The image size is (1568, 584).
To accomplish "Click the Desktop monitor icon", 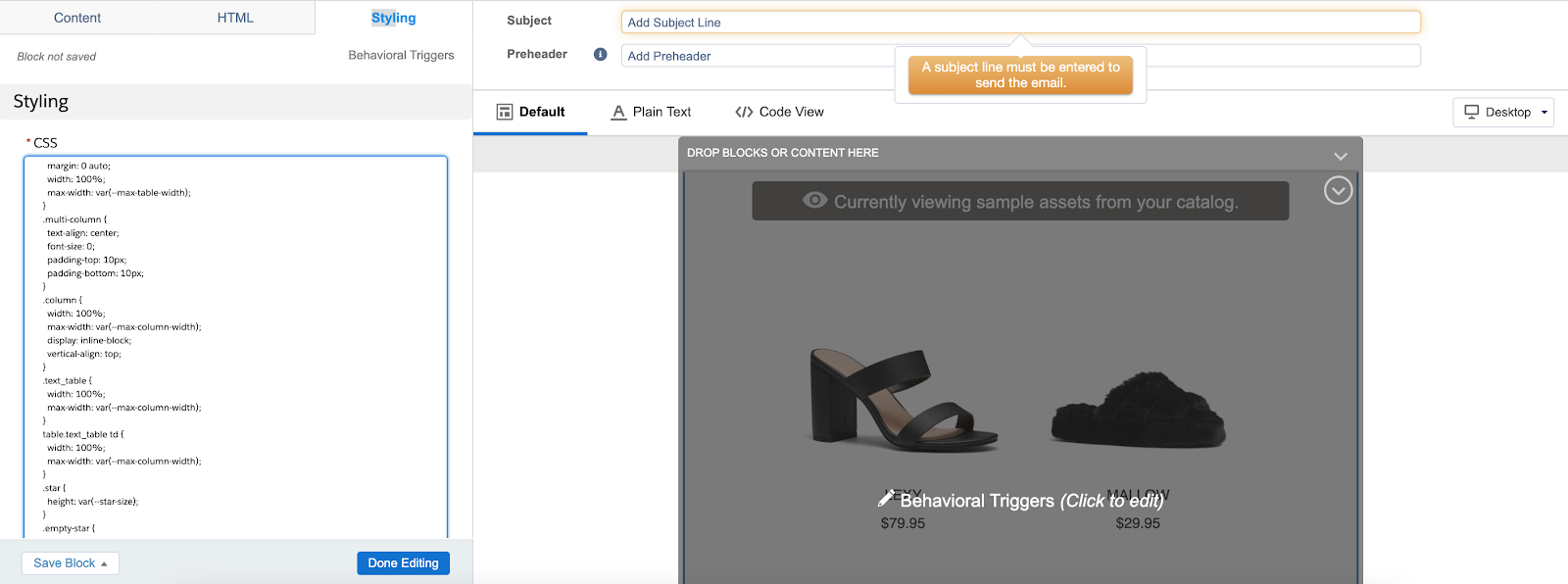I will (x=1471, y=112).
